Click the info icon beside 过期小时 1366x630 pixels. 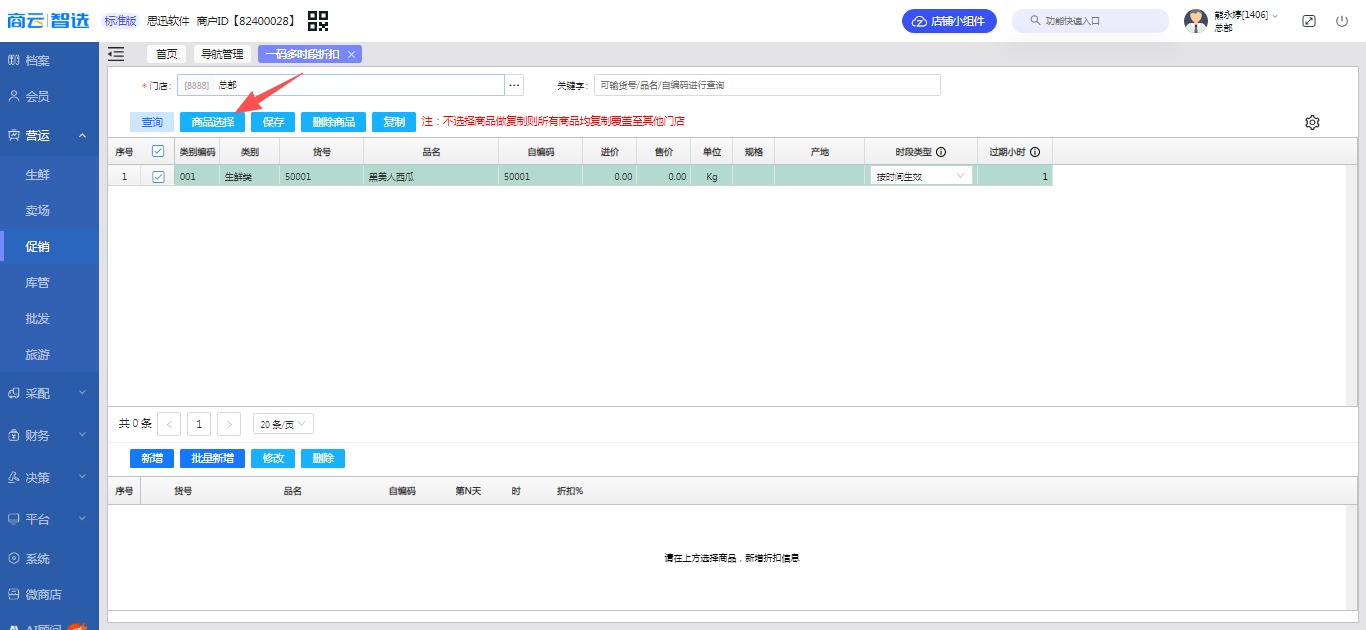1035,152
